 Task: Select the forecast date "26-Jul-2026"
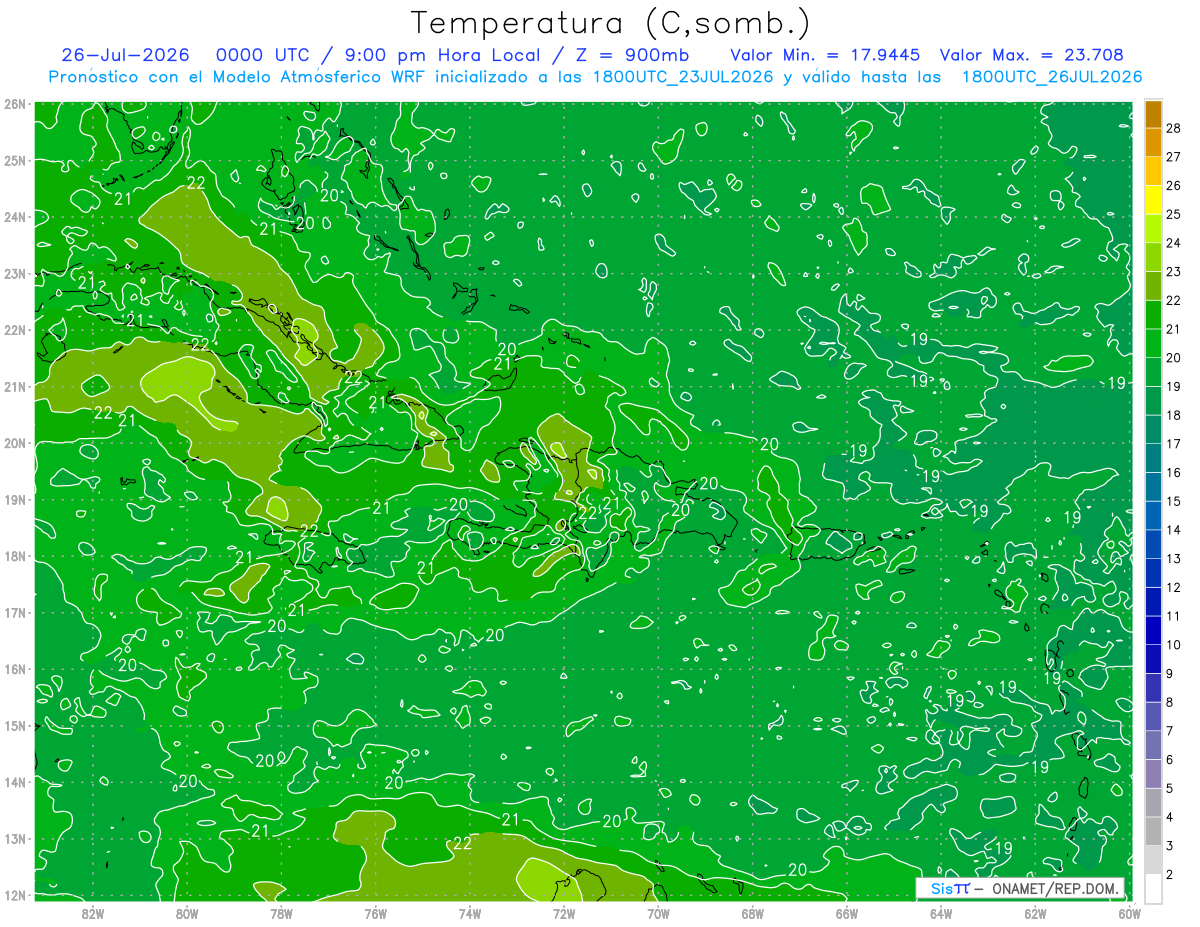click(128, 55)
